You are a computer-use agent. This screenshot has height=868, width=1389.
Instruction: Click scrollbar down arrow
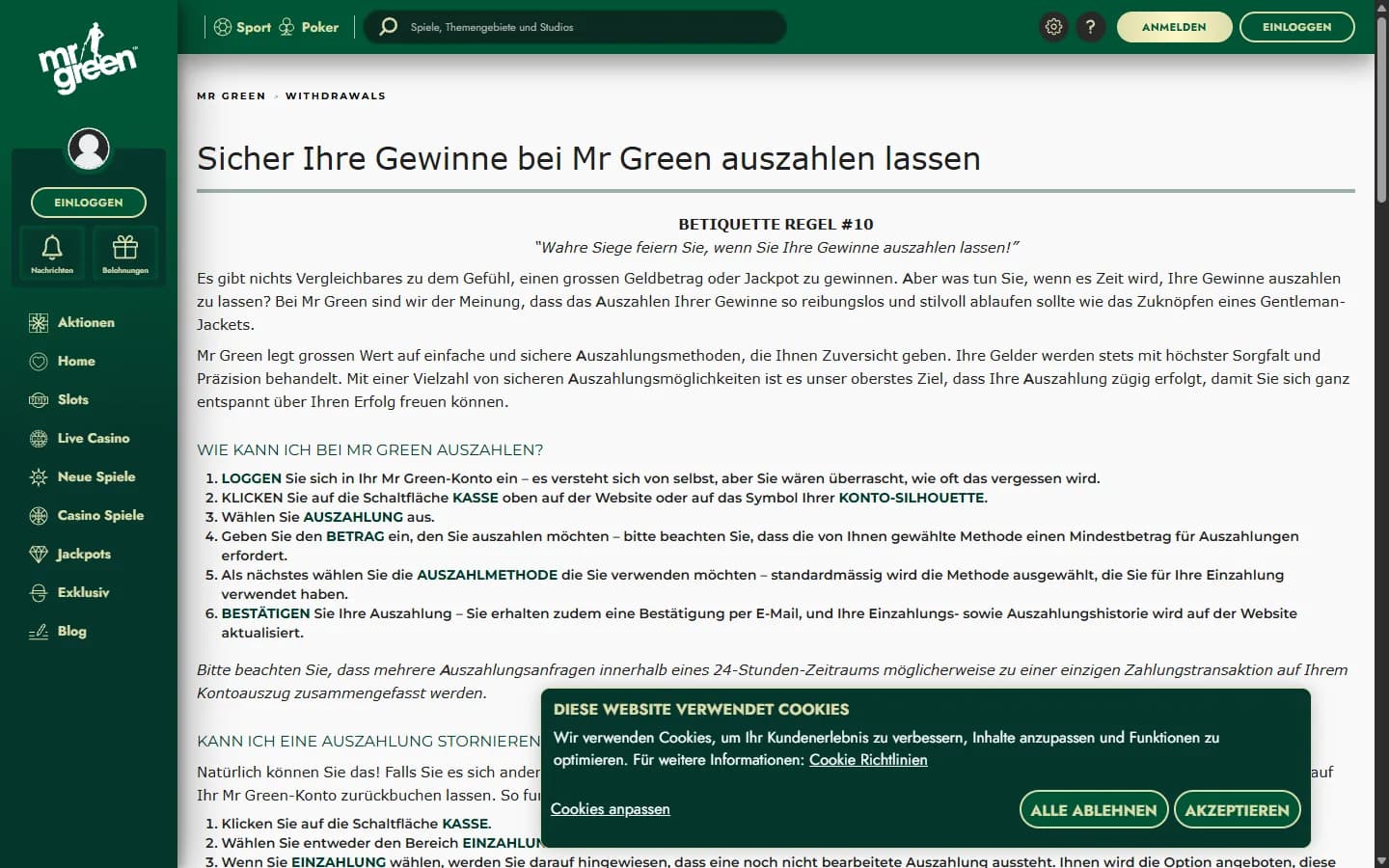point(1381,860)
